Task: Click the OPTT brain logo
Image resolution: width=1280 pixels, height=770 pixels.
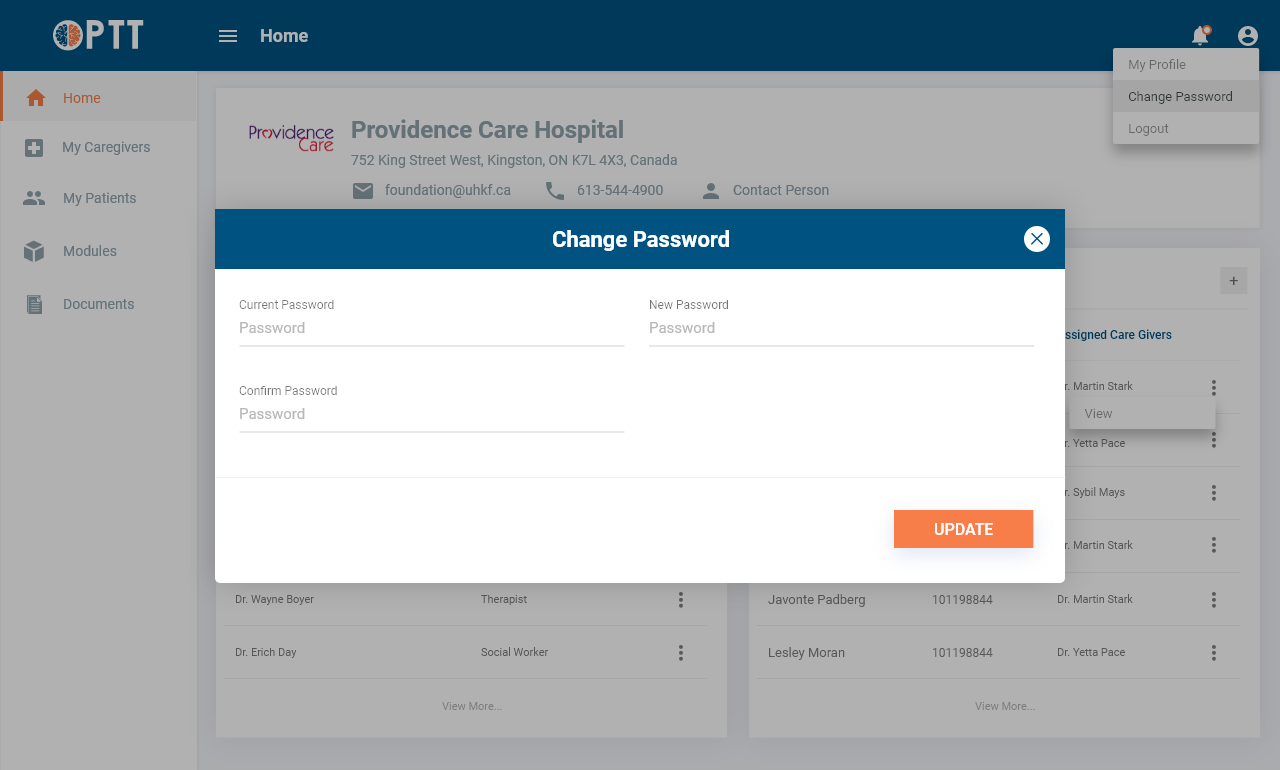Action: click(68, 36)
